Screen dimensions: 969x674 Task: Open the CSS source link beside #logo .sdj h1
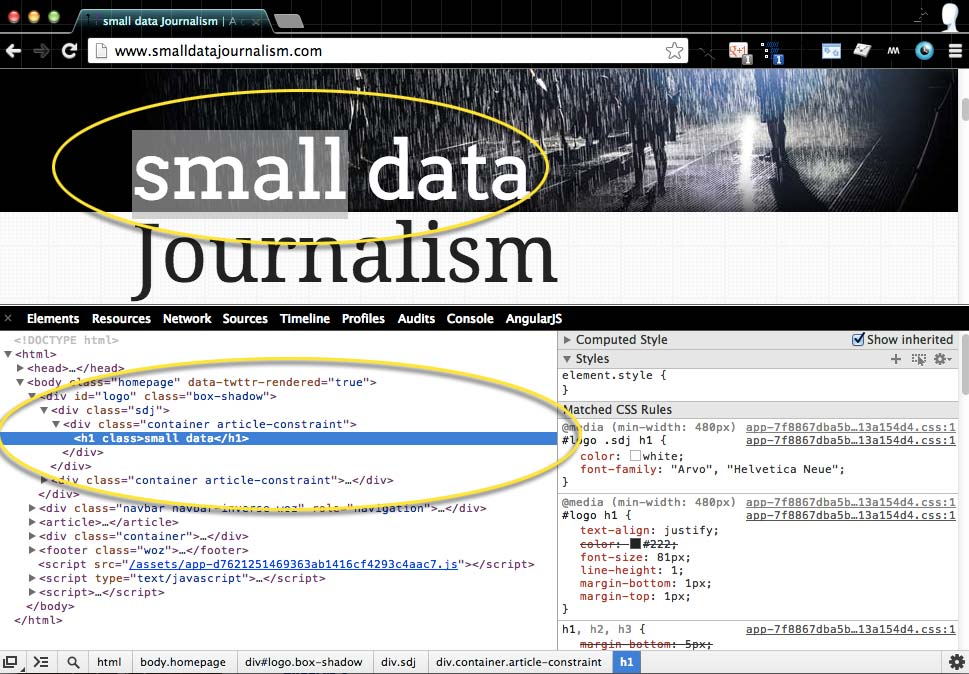850,440
